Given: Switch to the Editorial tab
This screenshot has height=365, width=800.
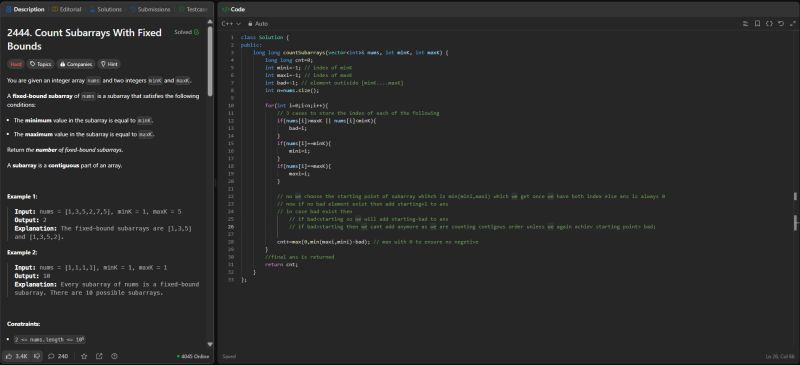Looking at the screenshot, I should coord(66,9).
